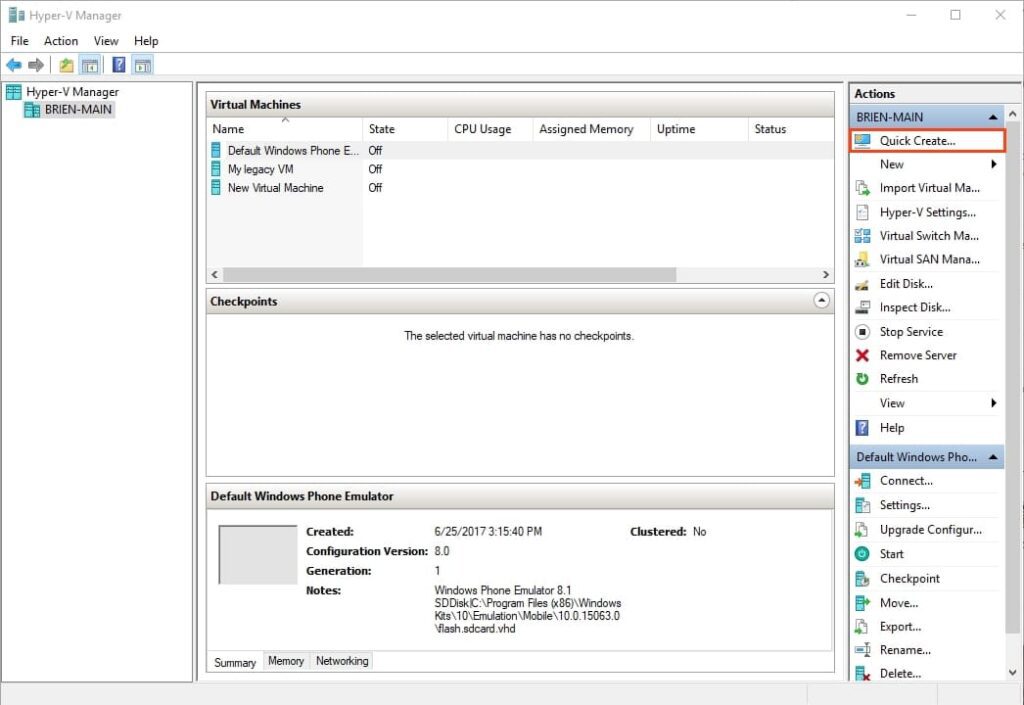Click the Quick Create icon in Actions

[x=862, y=141]
